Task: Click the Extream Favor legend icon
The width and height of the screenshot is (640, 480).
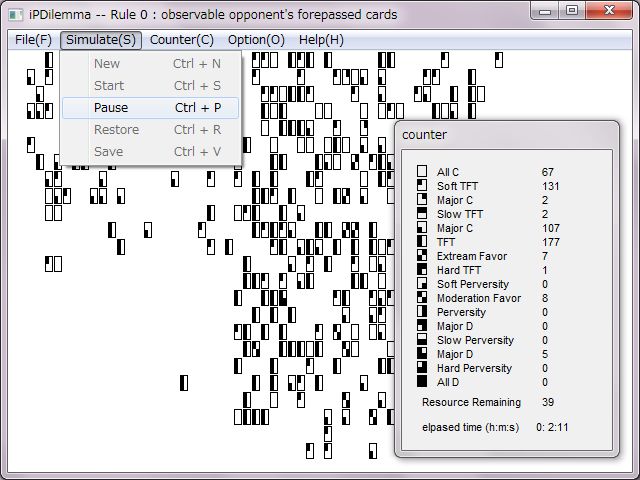Action: (x=422, y=255)
